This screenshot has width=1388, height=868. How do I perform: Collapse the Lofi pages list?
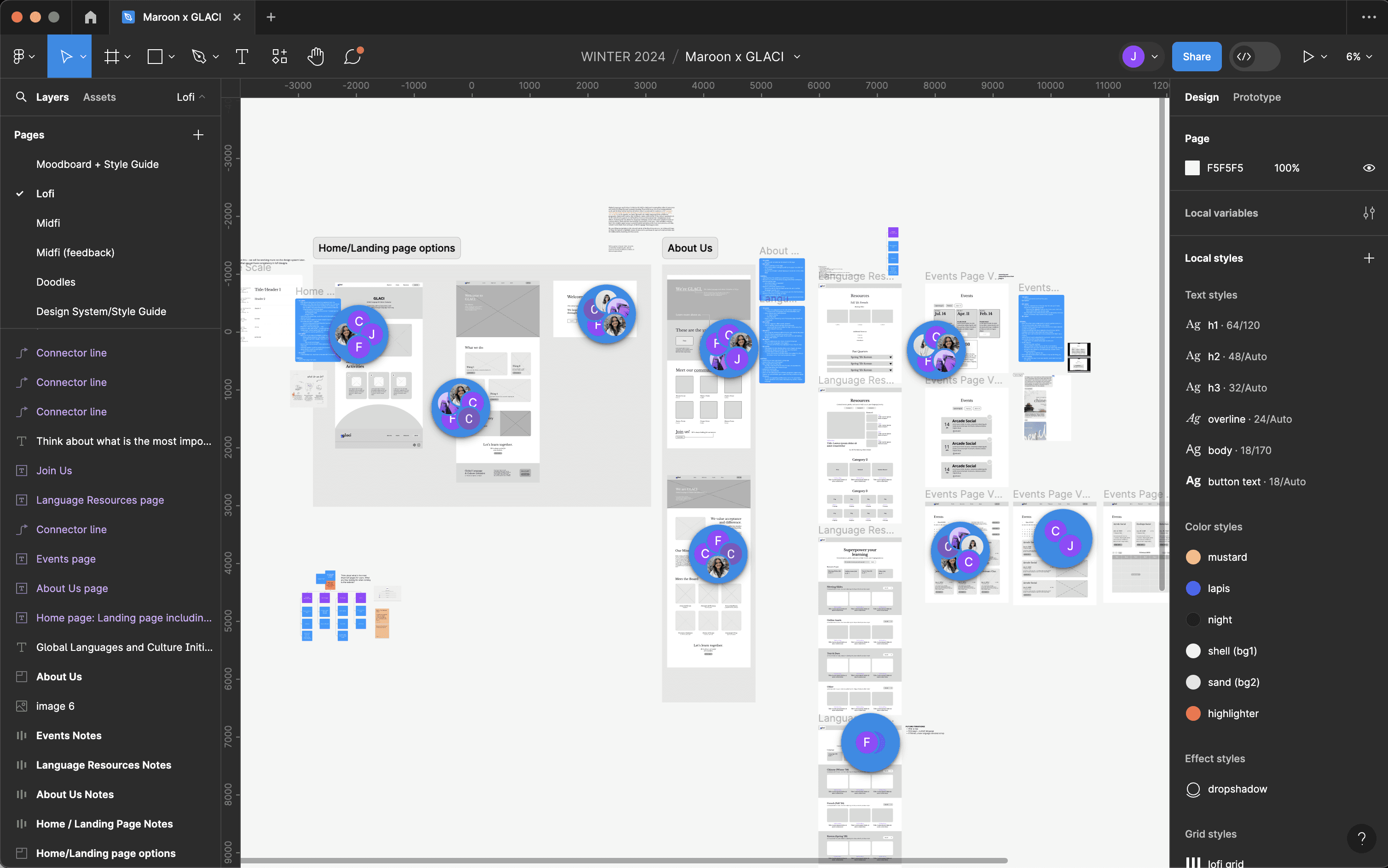191,97
